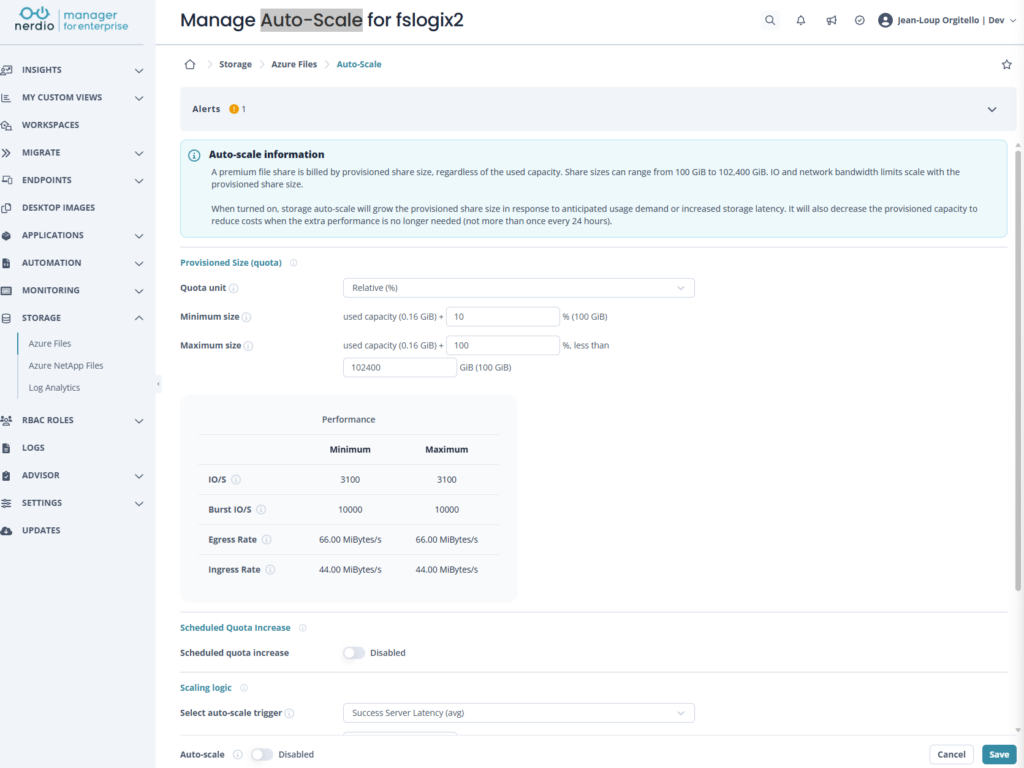Click the Monitoring sidebar icon
Image resolution: width=1024 pixels, height=768 pixels.
7,291
